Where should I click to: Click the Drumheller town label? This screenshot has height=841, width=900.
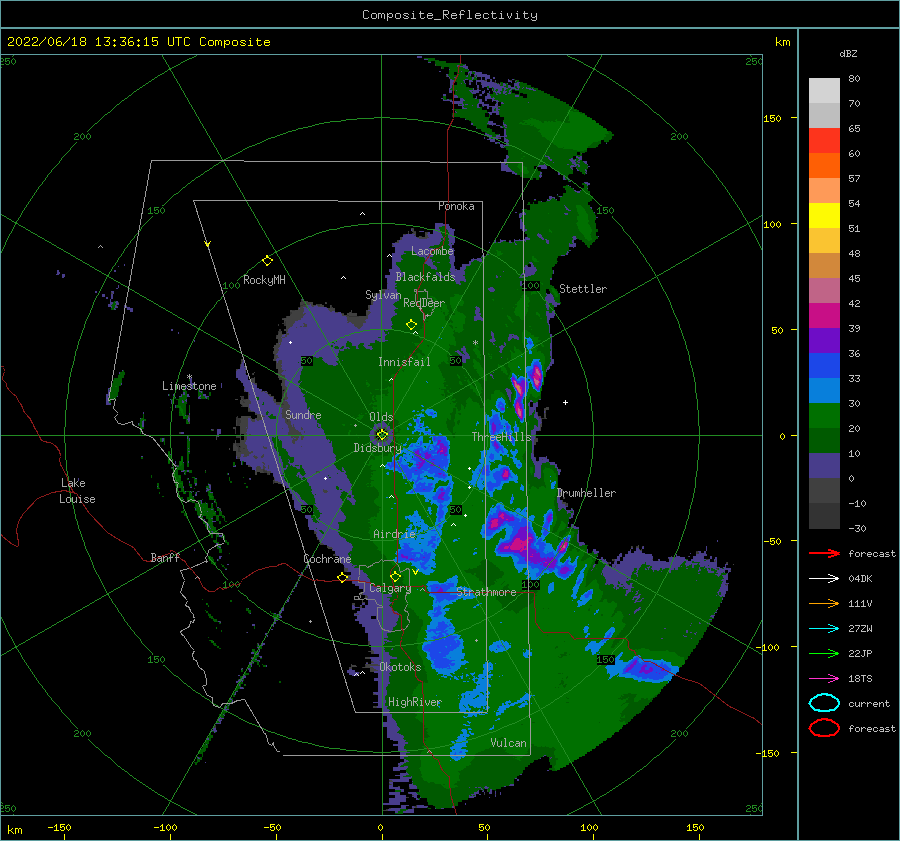586,493
